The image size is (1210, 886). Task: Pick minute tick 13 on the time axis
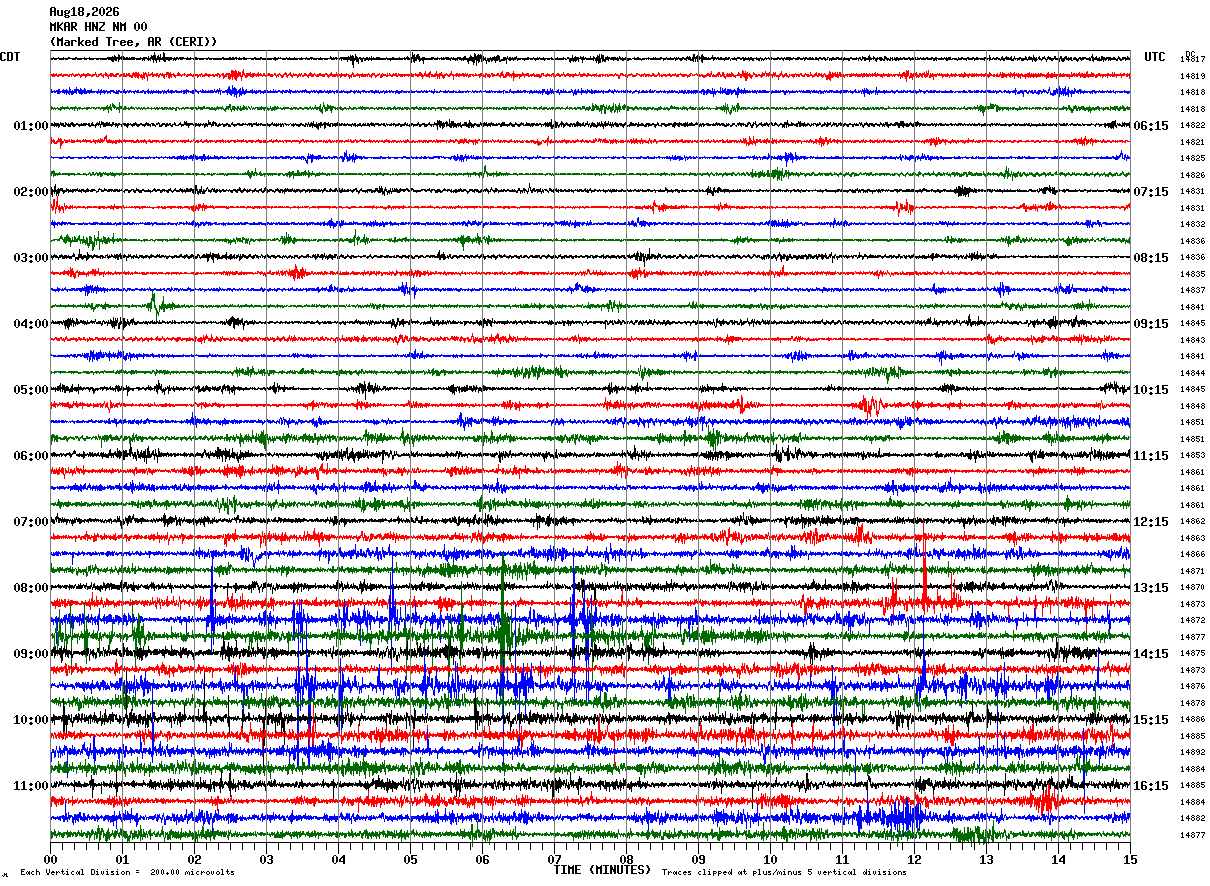coord(986,859)
